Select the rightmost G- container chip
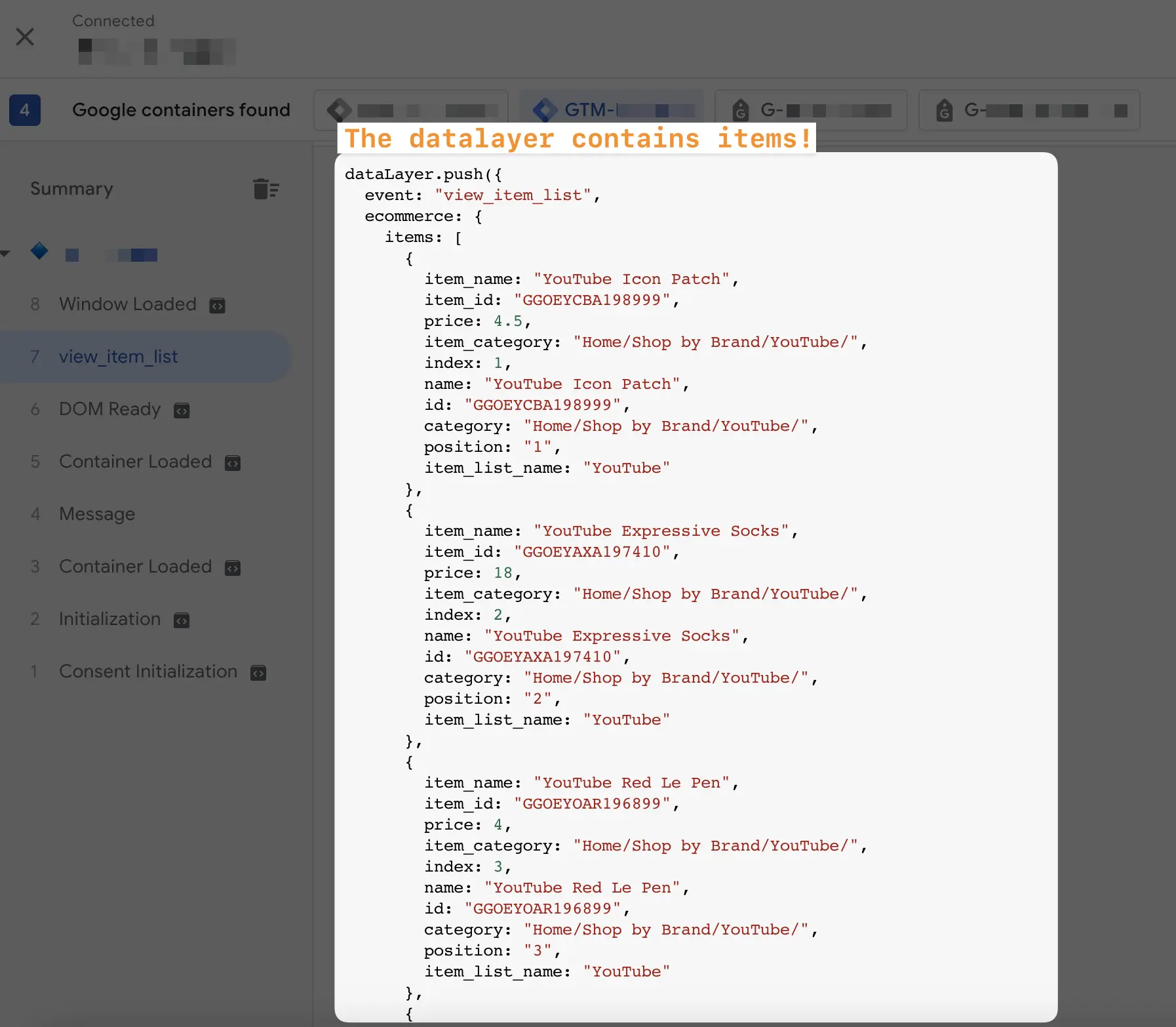Image resolution: width=1176 pixels, height=1027 pixels. [x=1029, y=110]
